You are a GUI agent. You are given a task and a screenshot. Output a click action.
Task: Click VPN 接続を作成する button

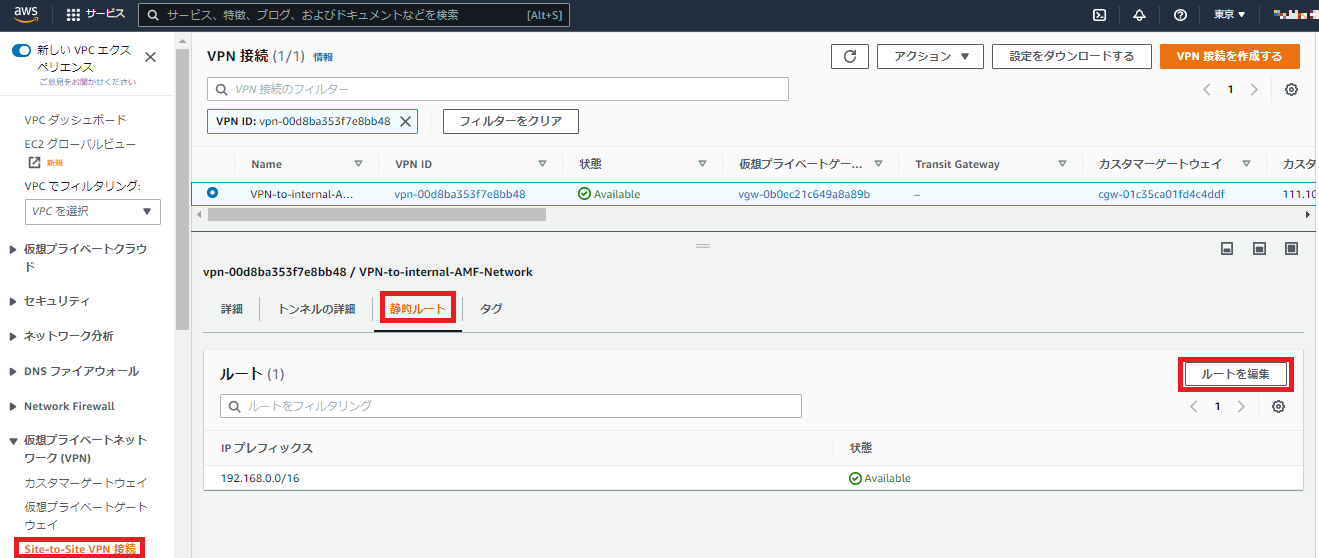tap(1229, 57)
